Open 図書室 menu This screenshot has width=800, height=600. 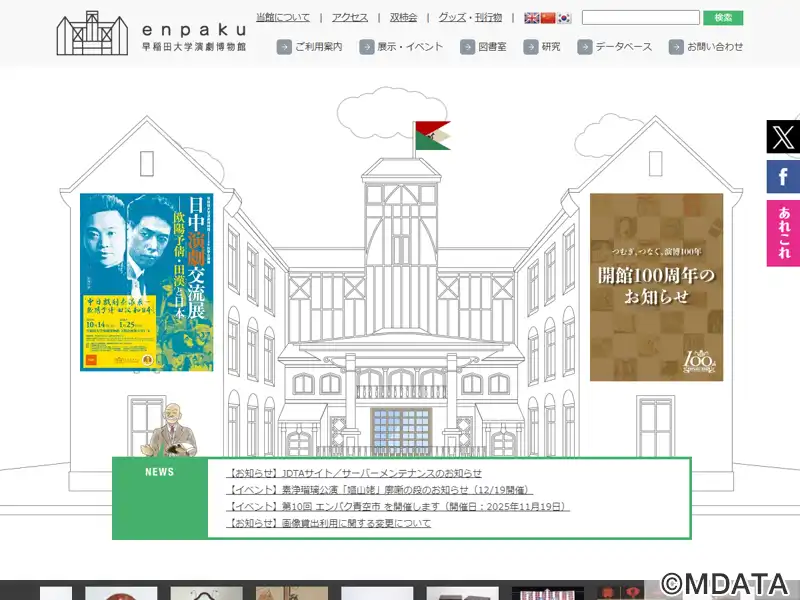[x=492, y=47]
